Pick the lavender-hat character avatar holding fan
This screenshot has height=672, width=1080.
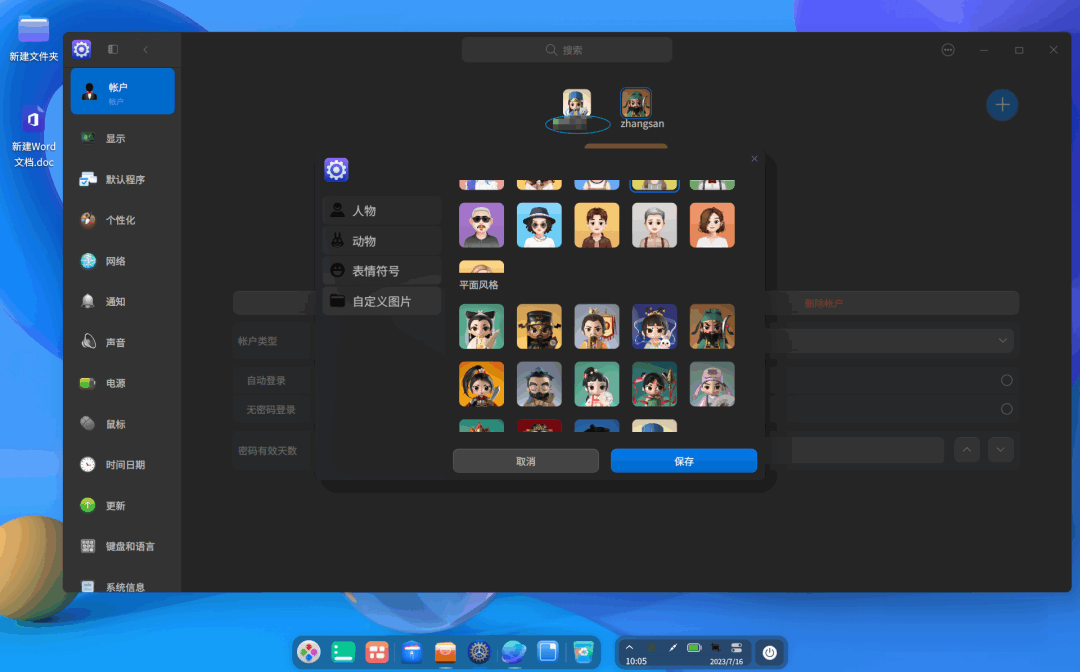(712, 384)
